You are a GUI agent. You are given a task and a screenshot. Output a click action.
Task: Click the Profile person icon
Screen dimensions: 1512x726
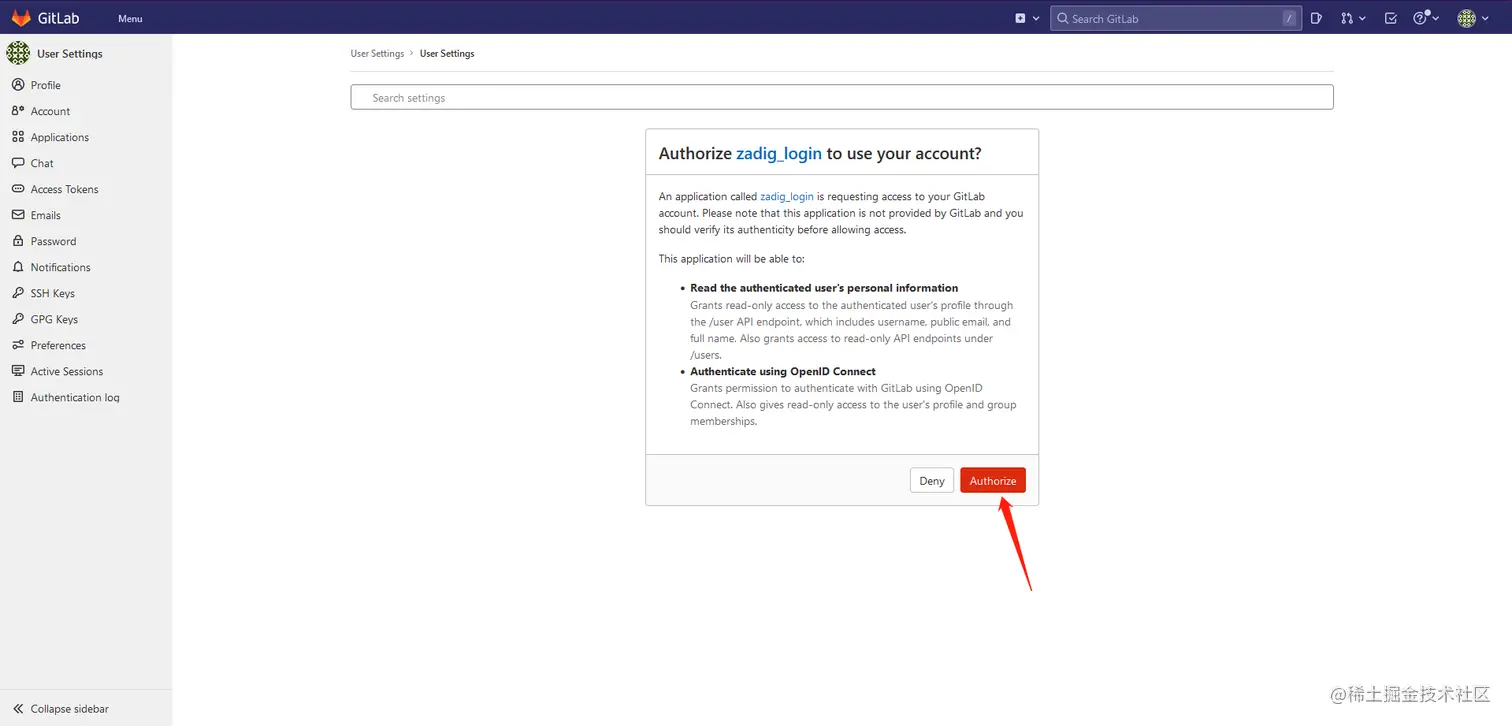coord(18,85)
